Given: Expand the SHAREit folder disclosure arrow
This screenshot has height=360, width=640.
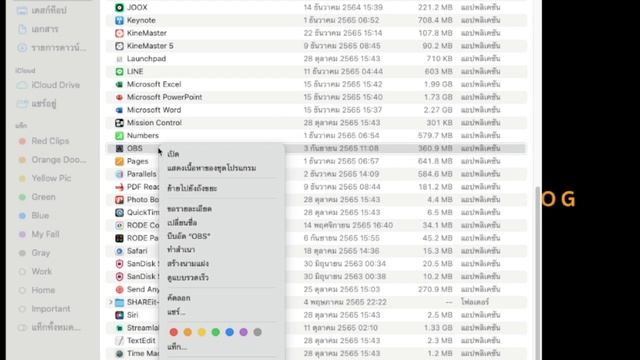Looking at the screenshot, I should 110,302.
